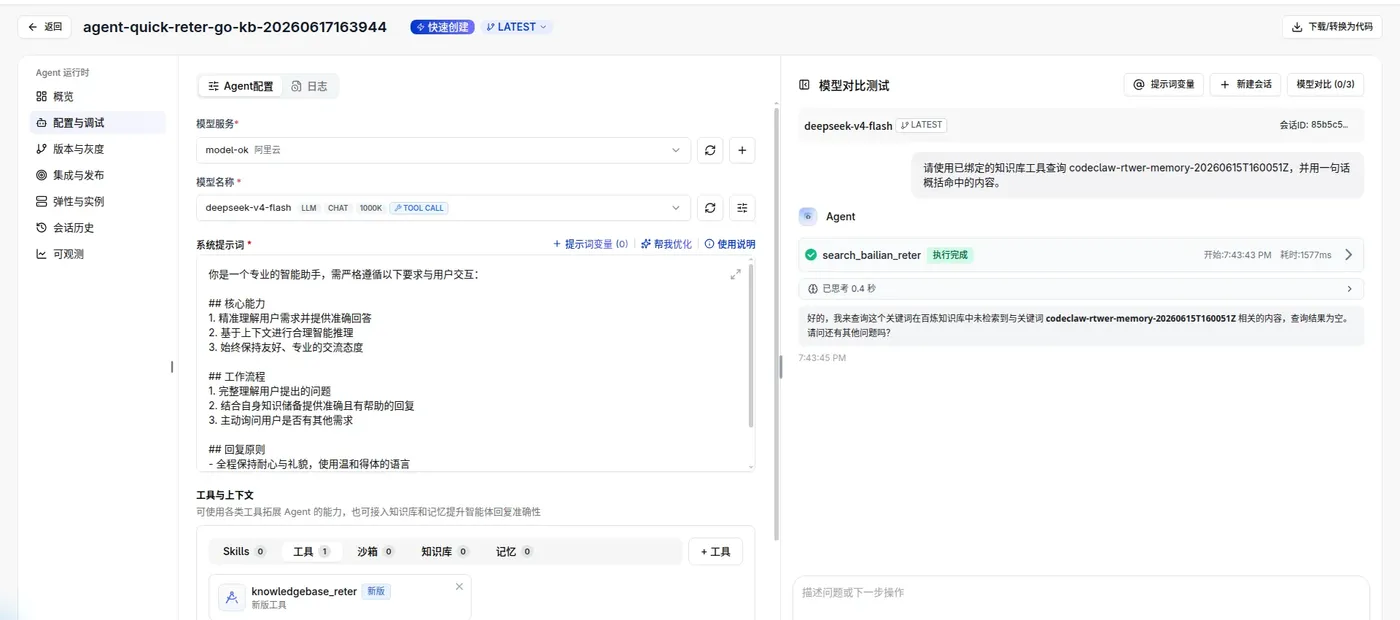1400x620 pixels.
Task: Refresh the model name list
Action: pyautogui.click(x=710, y=208)
